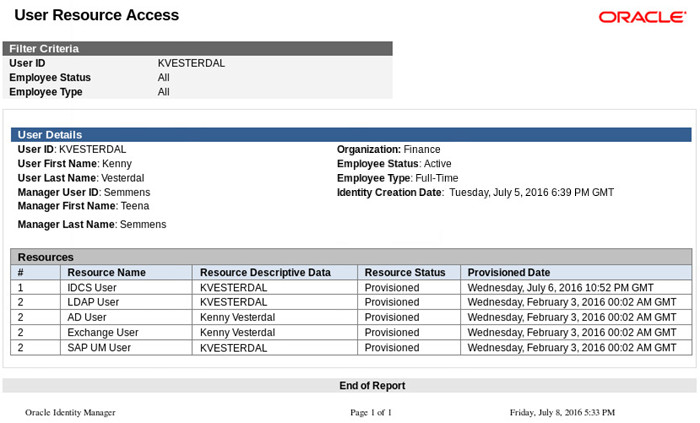Select the Exchange User resource cell

(103, 332)
